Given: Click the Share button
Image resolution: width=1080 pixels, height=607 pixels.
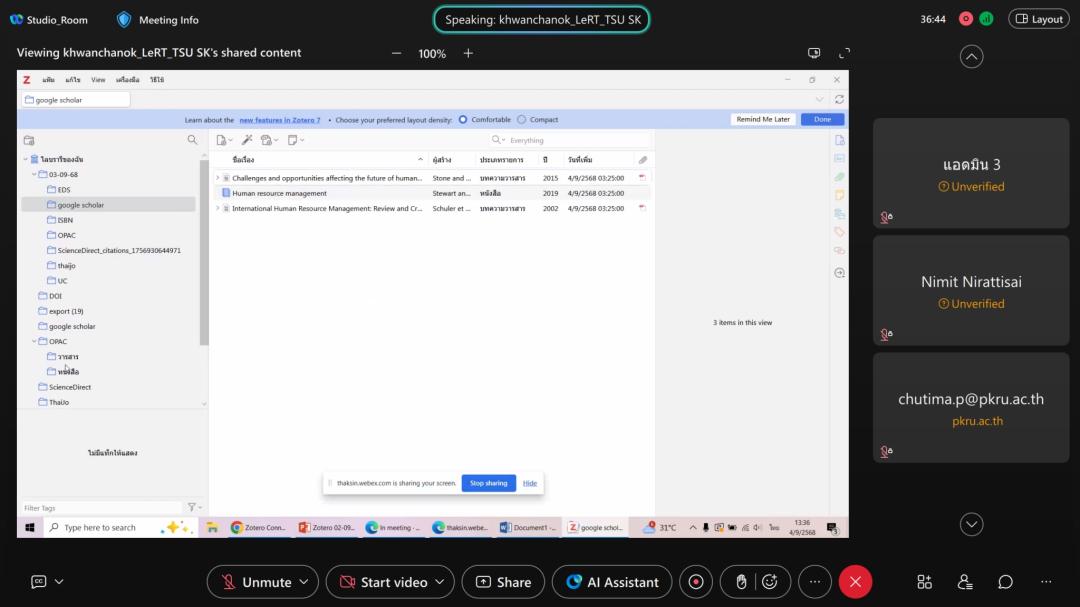Looking at the screenshot, I should (503, 582).
